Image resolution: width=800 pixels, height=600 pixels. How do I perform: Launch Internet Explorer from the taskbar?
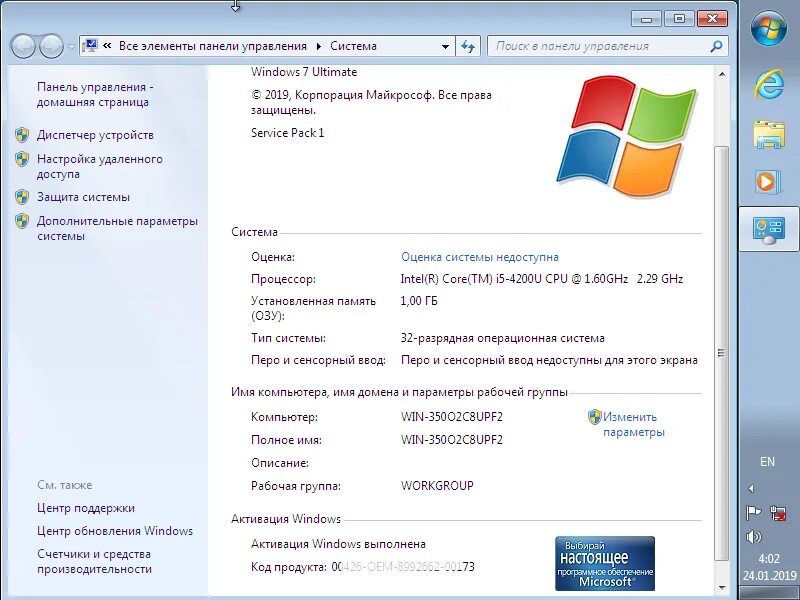[x=768, y=84]
